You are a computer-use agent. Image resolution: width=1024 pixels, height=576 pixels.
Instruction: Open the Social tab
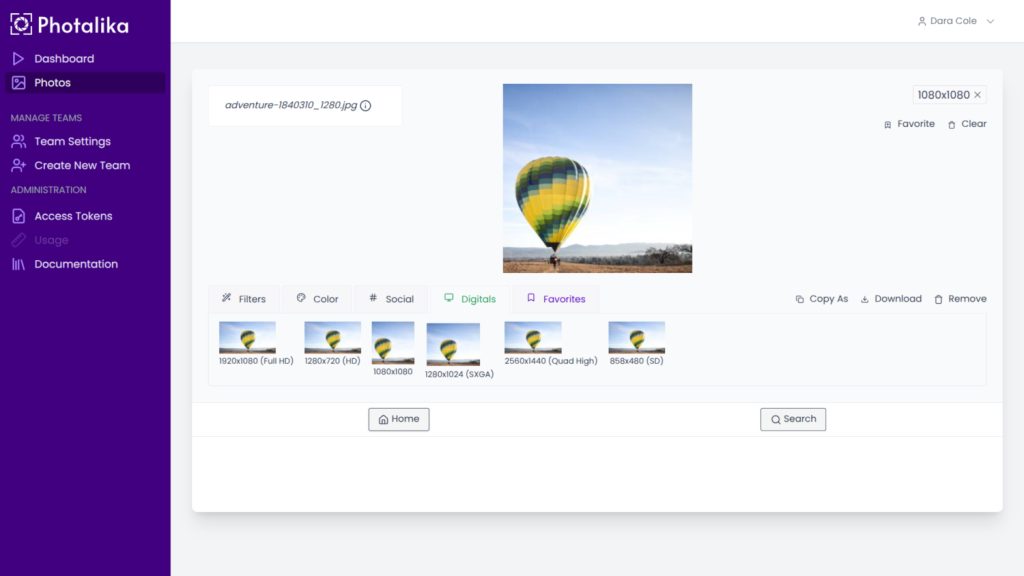tap(391, 299)
